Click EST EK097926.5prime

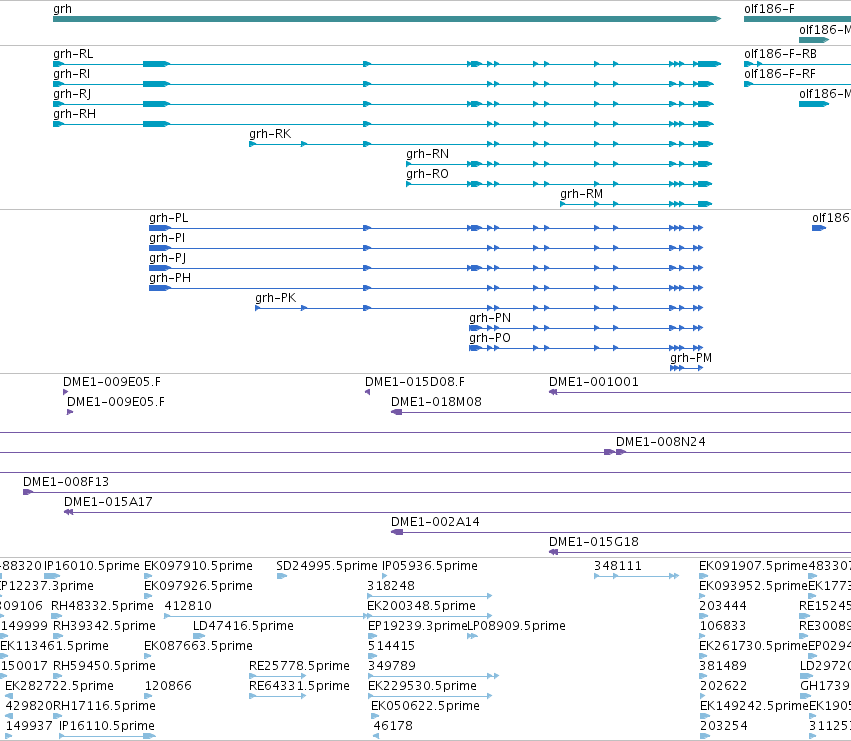tap(198, 586)
